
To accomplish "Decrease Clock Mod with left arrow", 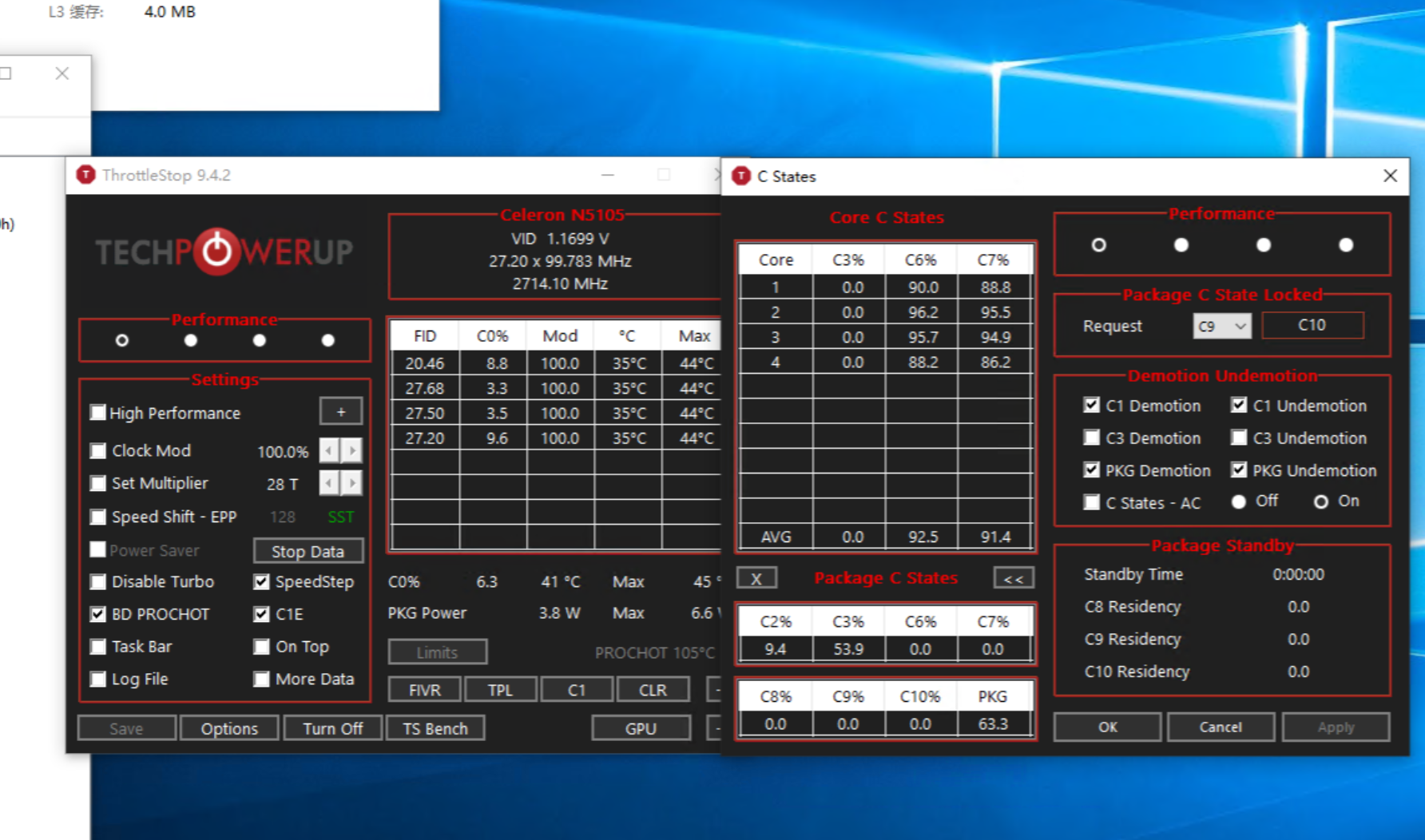I will tap(329, 450).
